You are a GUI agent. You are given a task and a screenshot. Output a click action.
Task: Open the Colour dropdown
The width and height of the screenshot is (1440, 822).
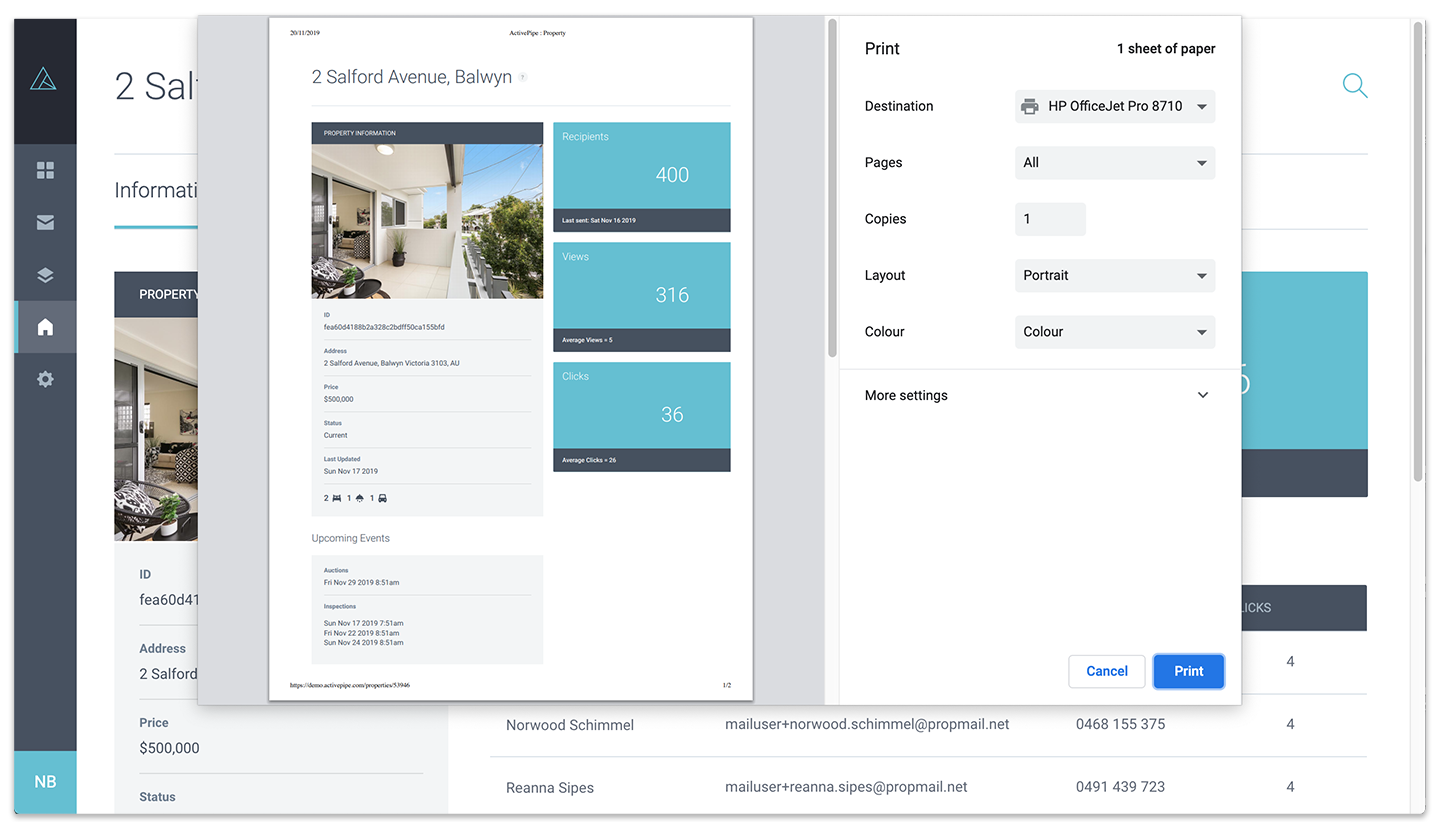tap(1115, 331)
